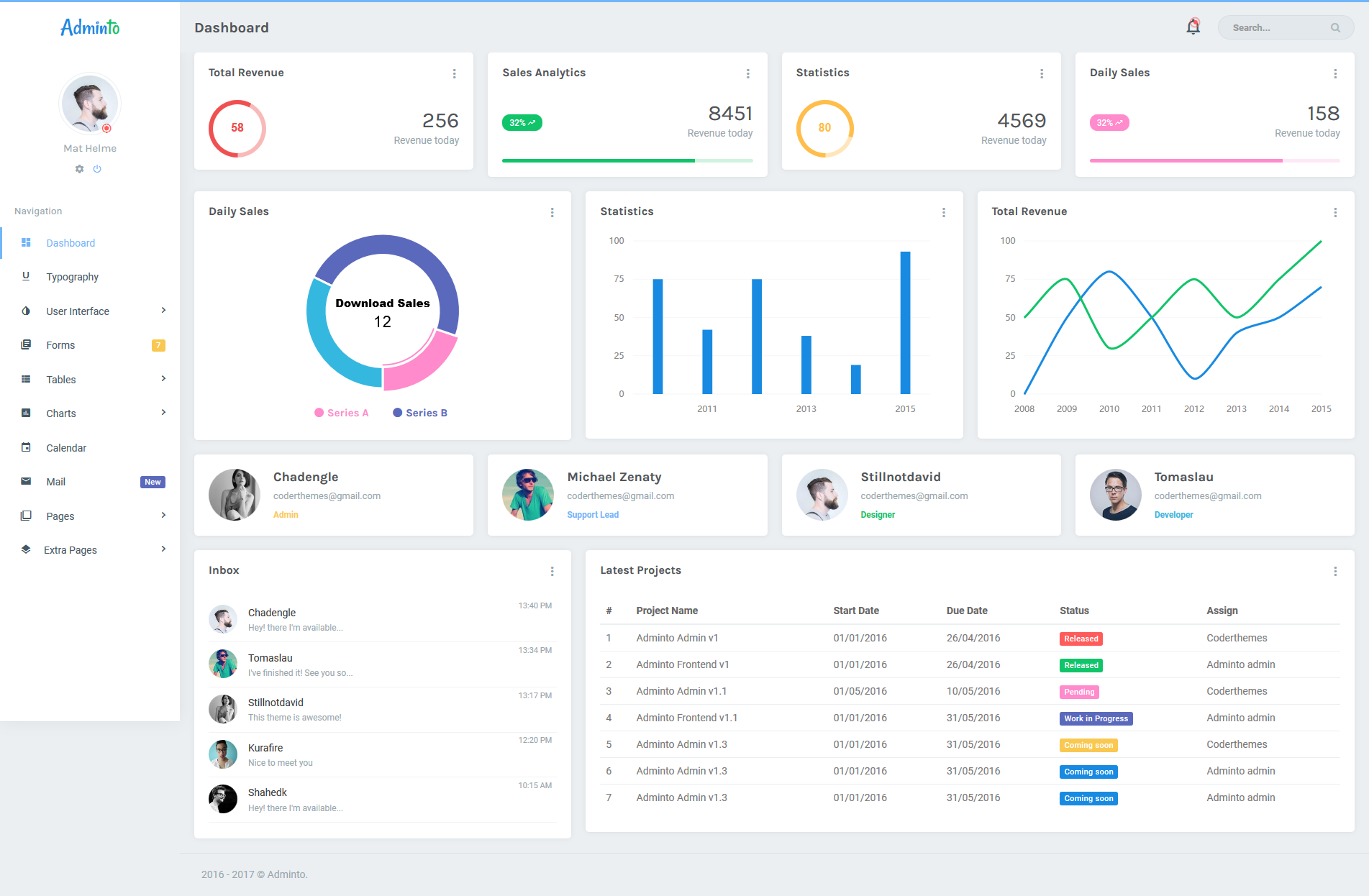Click the Mail icon in navigation
This screenshot has height=896, width=1369.
26,481
